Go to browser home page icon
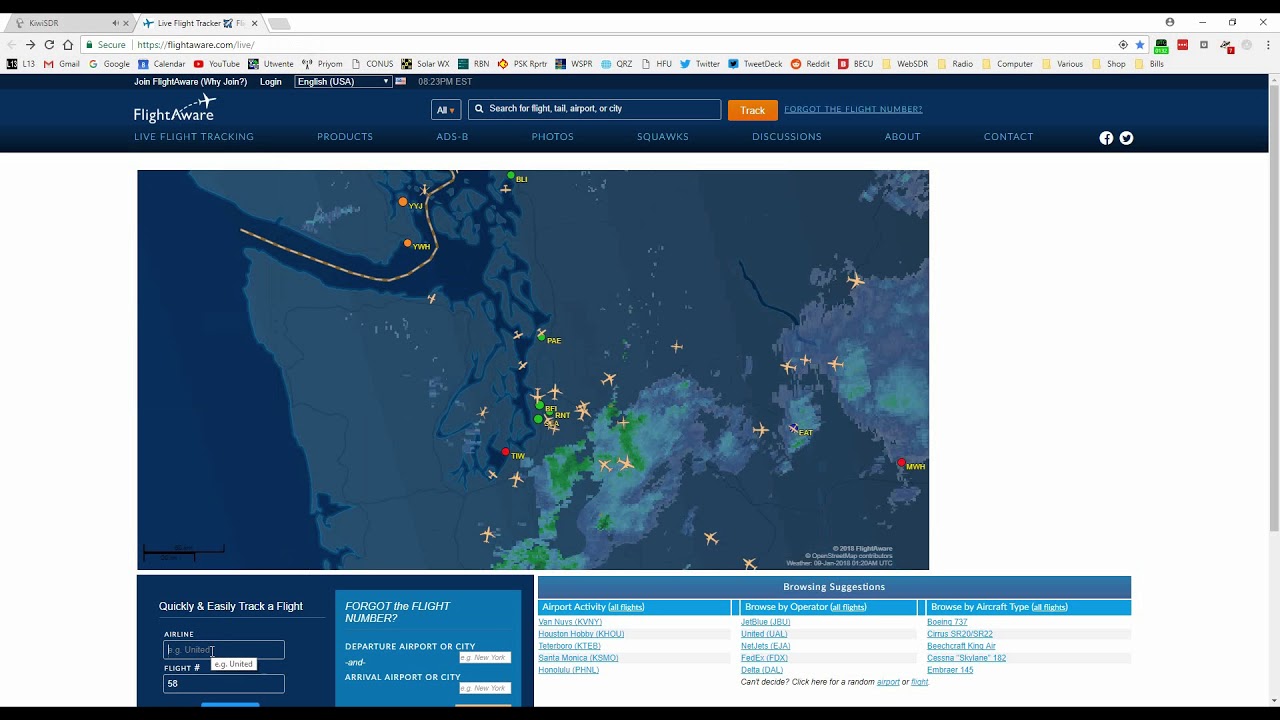This screenshot has width=1280, height=720. coord(68,45)
